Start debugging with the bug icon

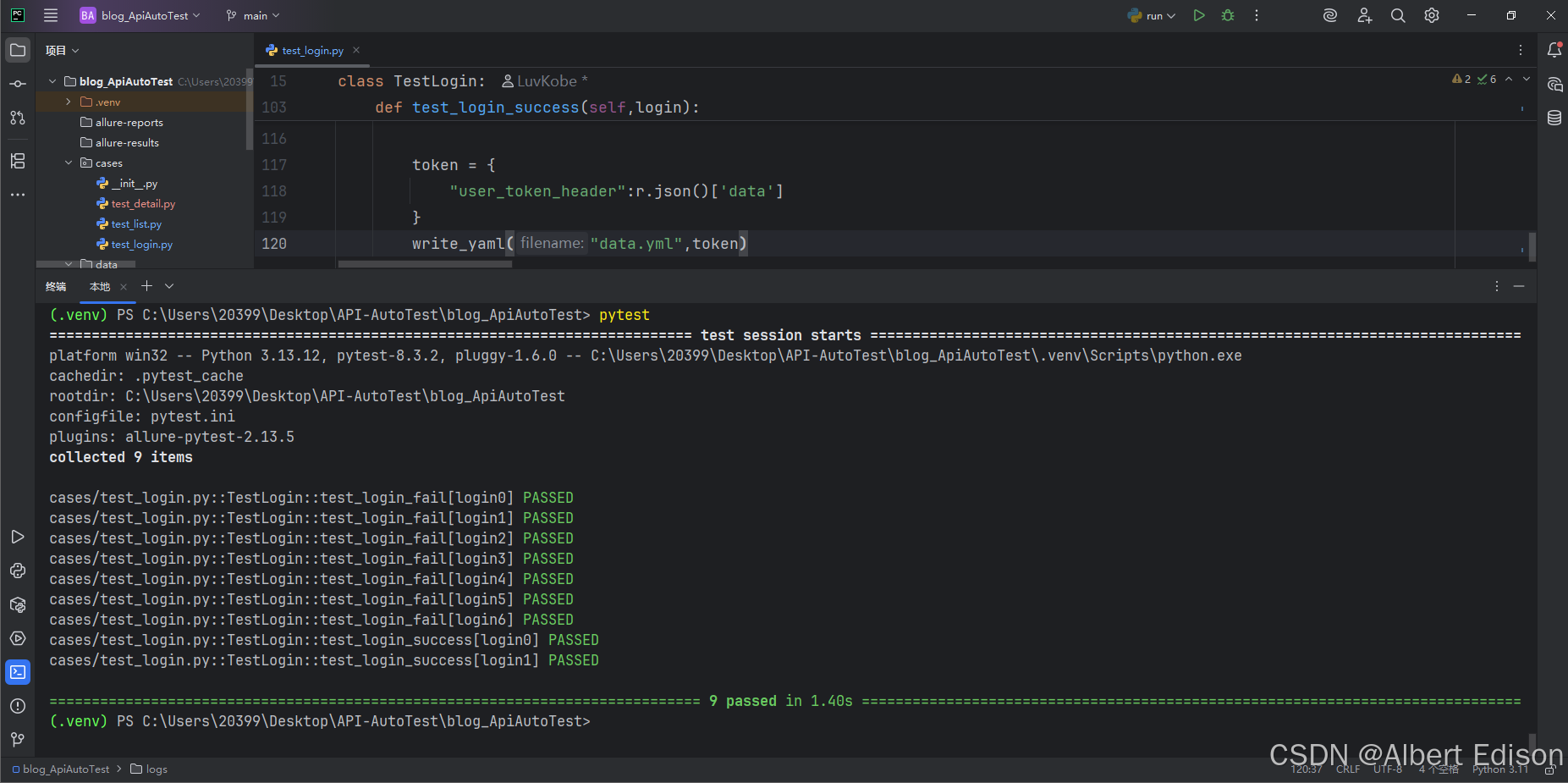coord(1228,15)
